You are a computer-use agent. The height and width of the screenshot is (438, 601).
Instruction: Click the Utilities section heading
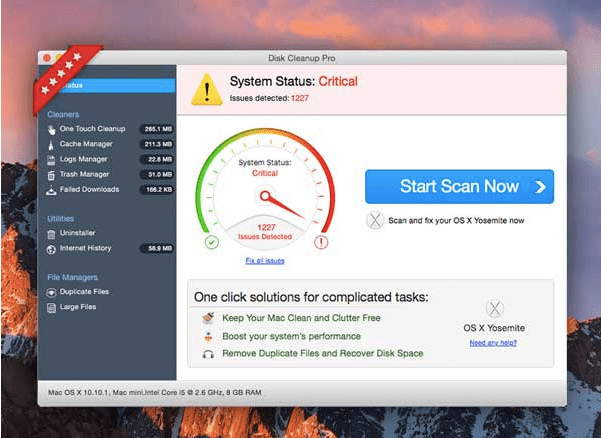61,219
